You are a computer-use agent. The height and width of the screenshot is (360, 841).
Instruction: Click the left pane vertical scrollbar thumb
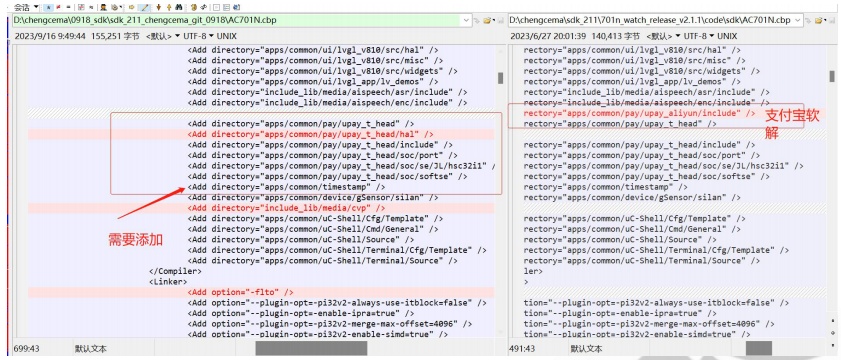pos(500,78)
